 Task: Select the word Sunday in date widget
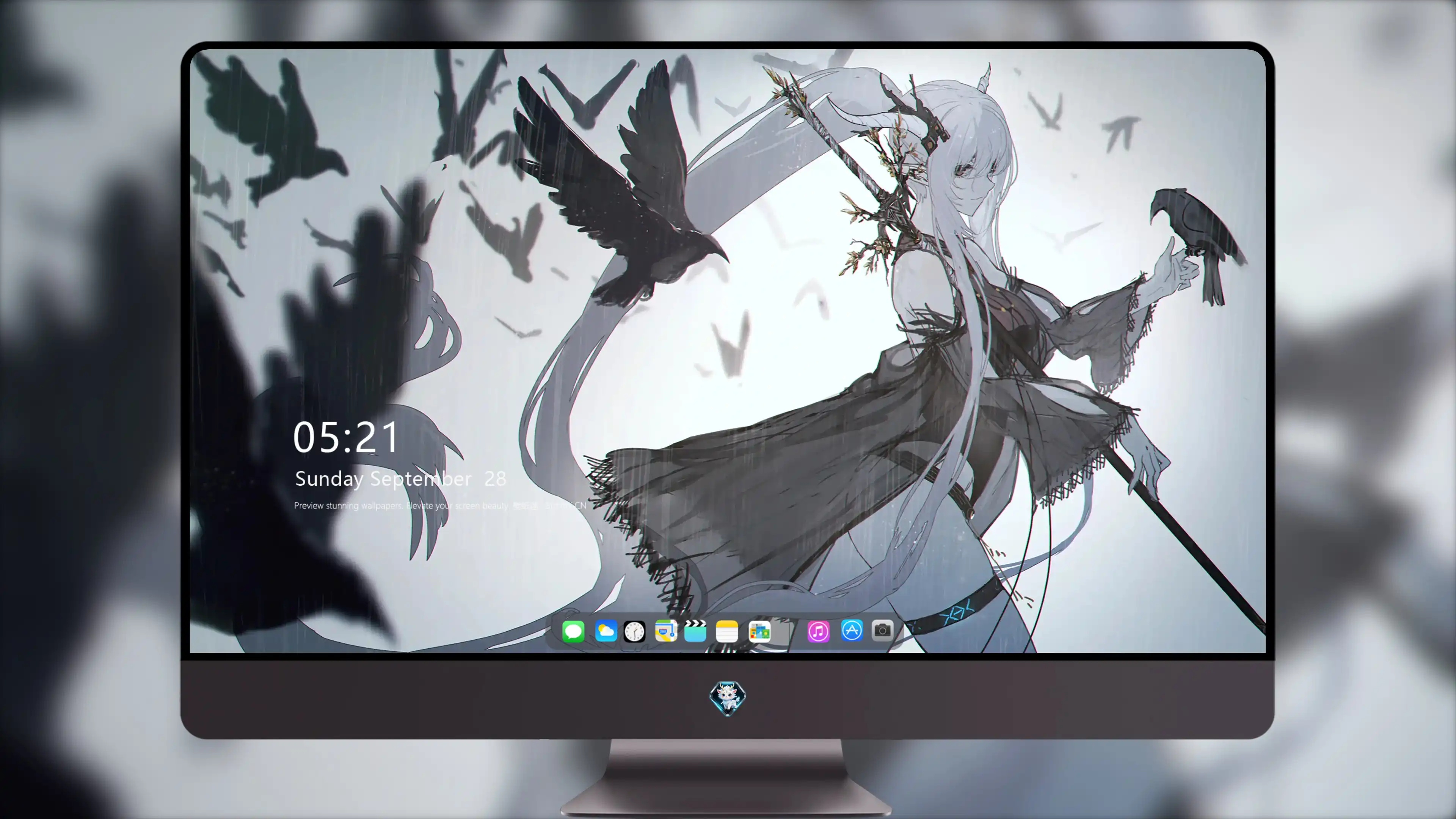pos(329,479)
